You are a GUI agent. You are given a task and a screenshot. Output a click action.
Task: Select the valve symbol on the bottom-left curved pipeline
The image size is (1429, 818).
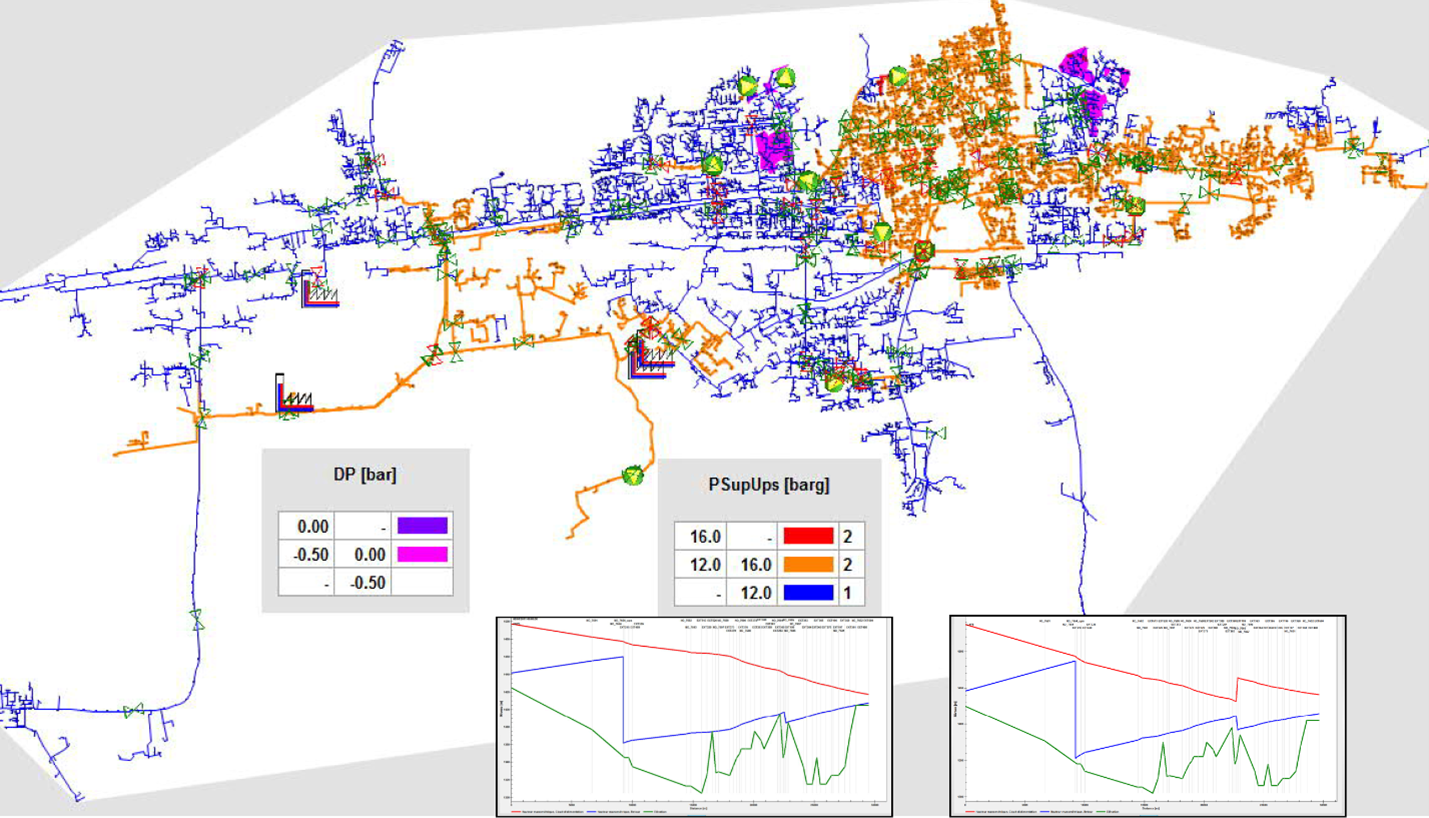[131, 710]
